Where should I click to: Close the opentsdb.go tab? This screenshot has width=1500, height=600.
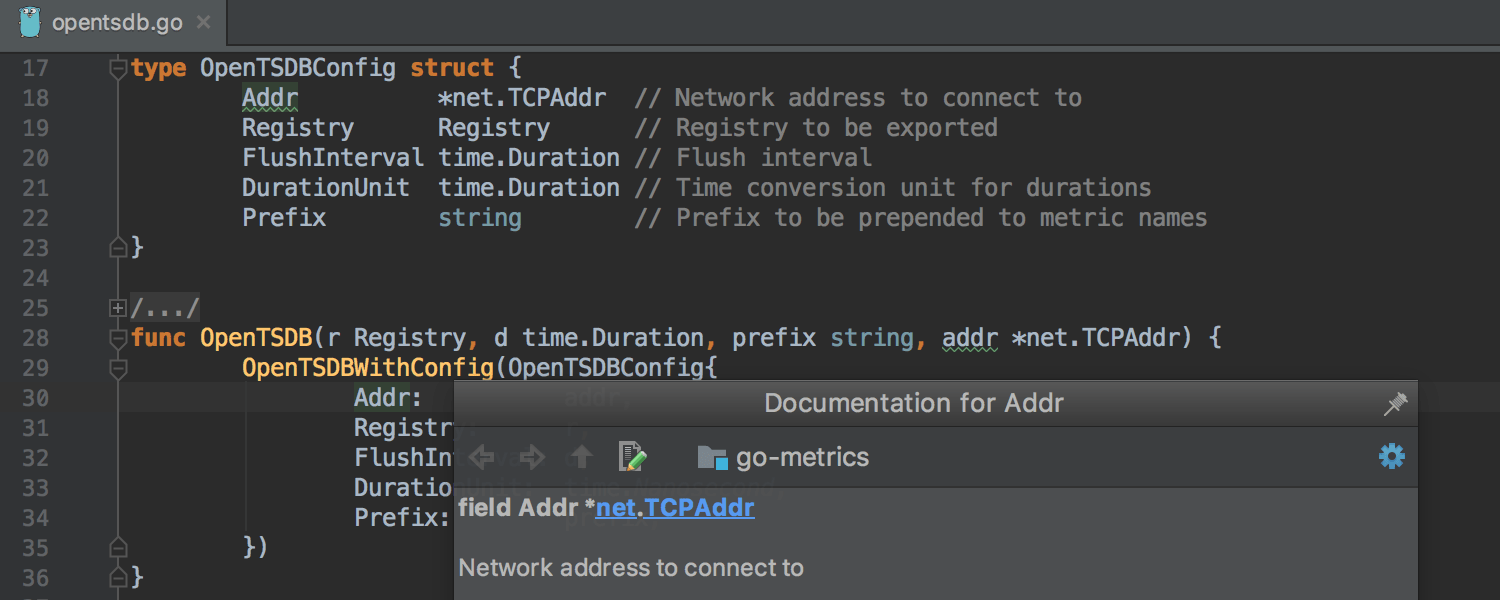(x=204, y=23)
